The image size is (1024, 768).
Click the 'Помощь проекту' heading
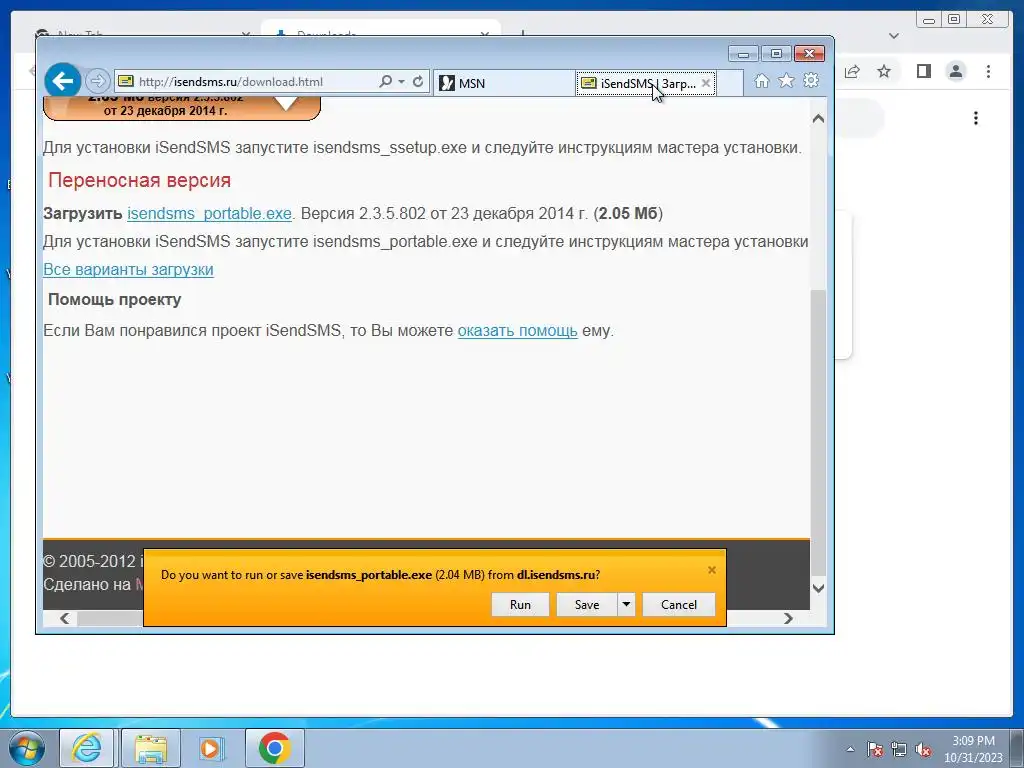114,300
